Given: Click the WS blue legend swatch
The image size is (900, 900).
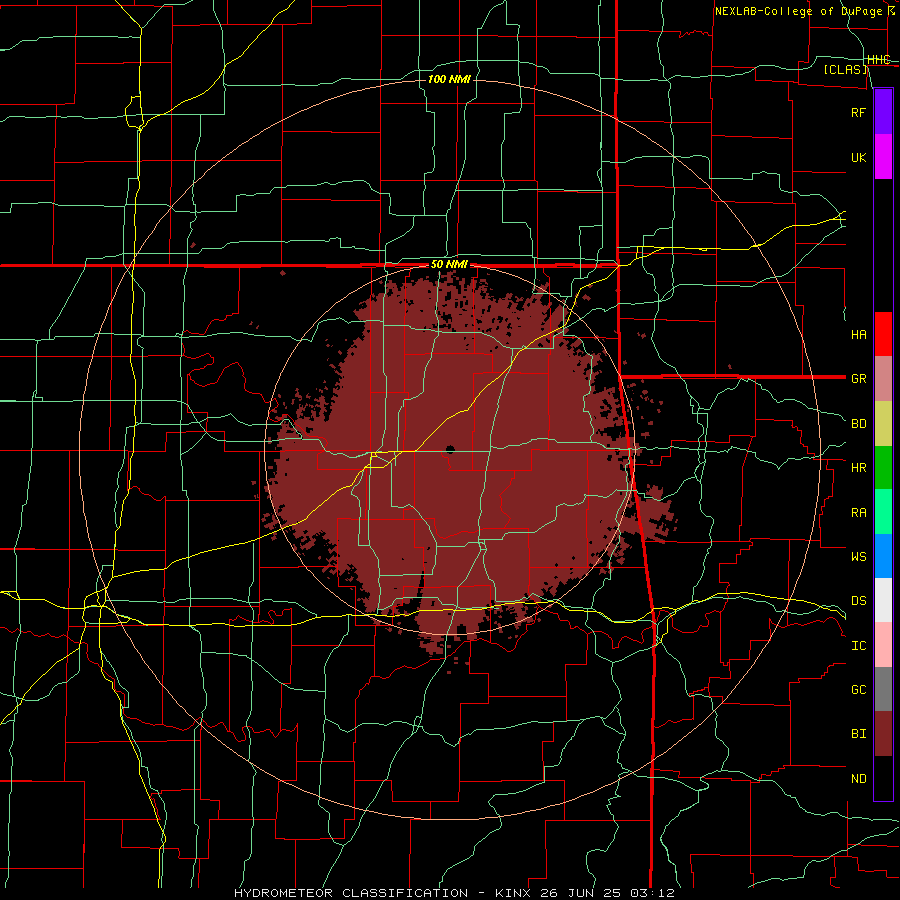Looking at the screenshot, I should click(883, 556).
